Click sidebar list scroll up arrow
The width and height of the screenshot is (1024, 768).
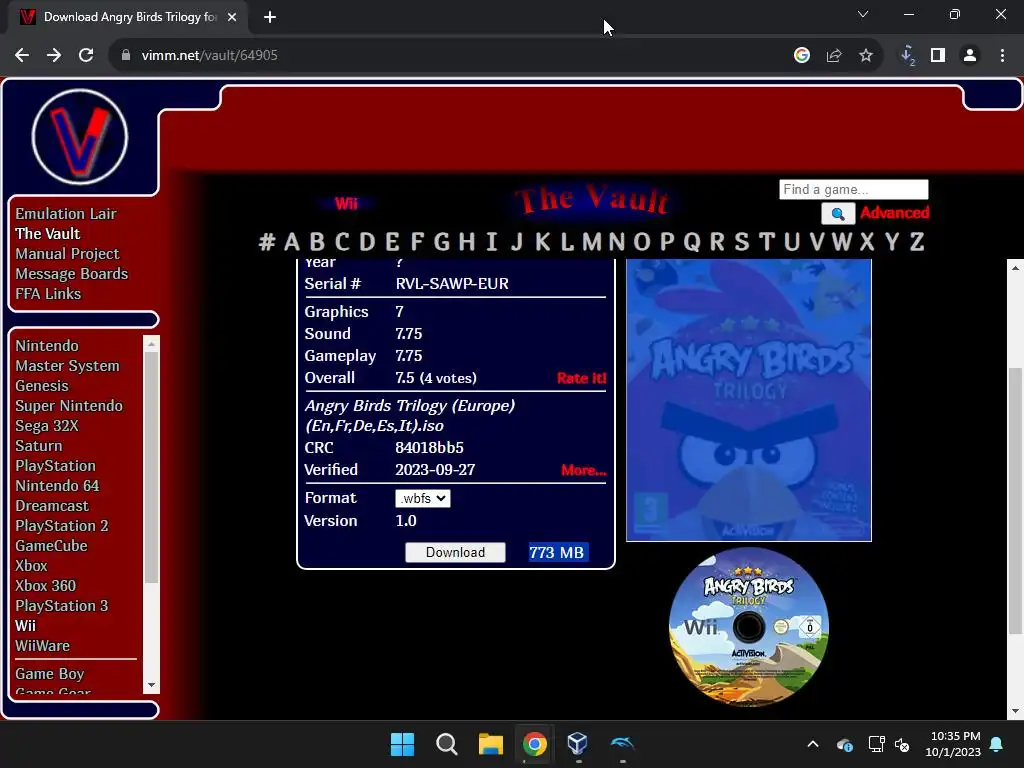coord(152,343)
